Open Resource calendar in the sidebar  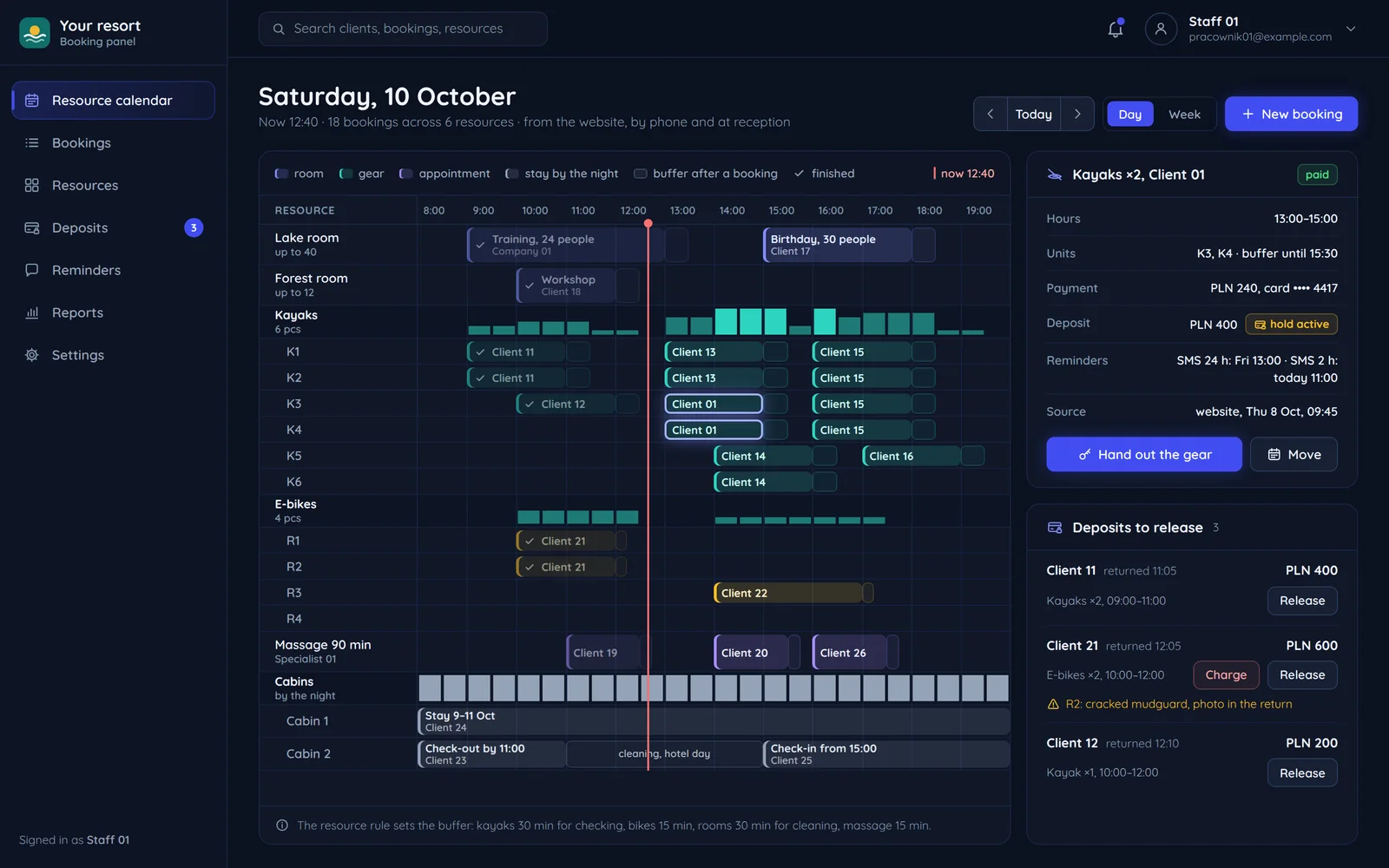(113, 101)
